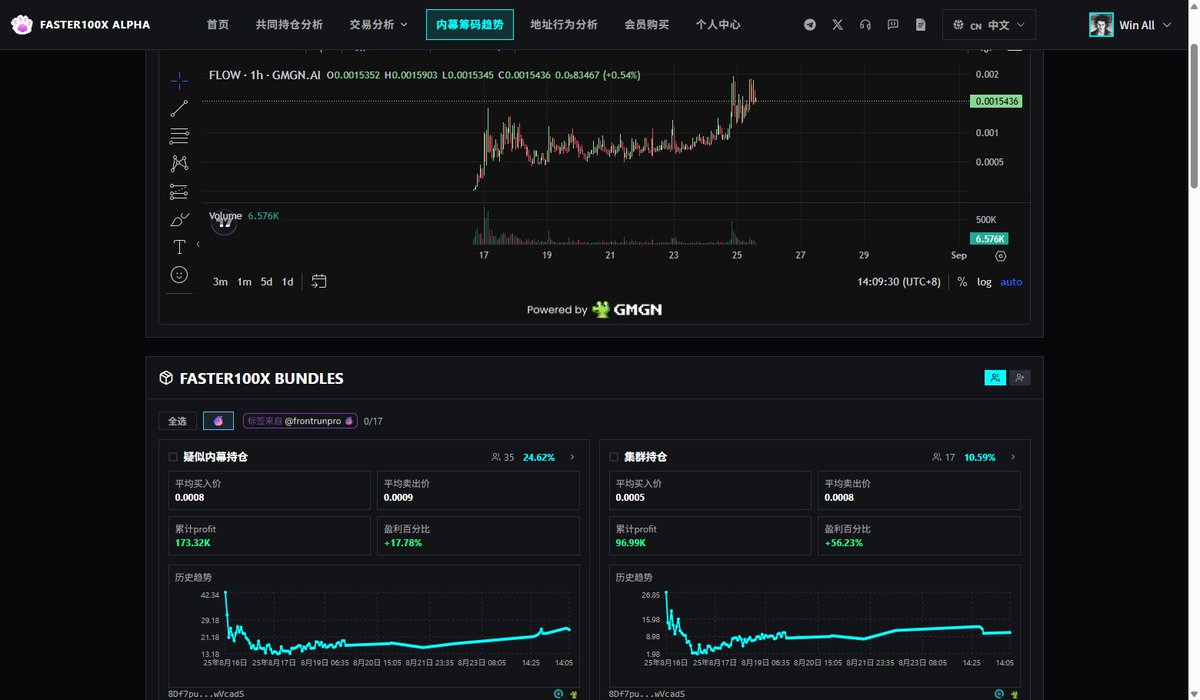Viewport: 1200px width, 700px height.
Task: Click the 24.62% holding percentage
Action: click(x=539, y=457)
